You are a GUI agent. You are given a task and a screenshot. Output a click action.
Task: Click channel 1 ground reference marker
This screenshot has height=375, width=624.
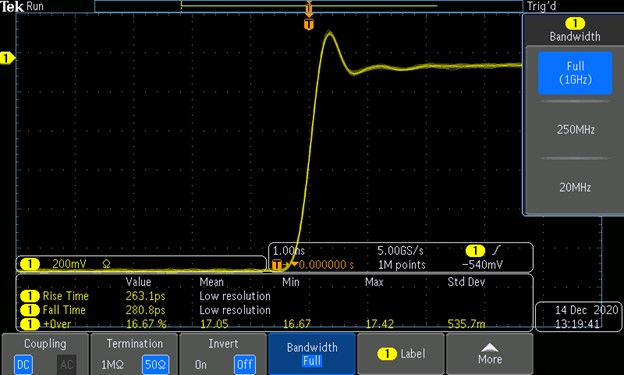7,59
